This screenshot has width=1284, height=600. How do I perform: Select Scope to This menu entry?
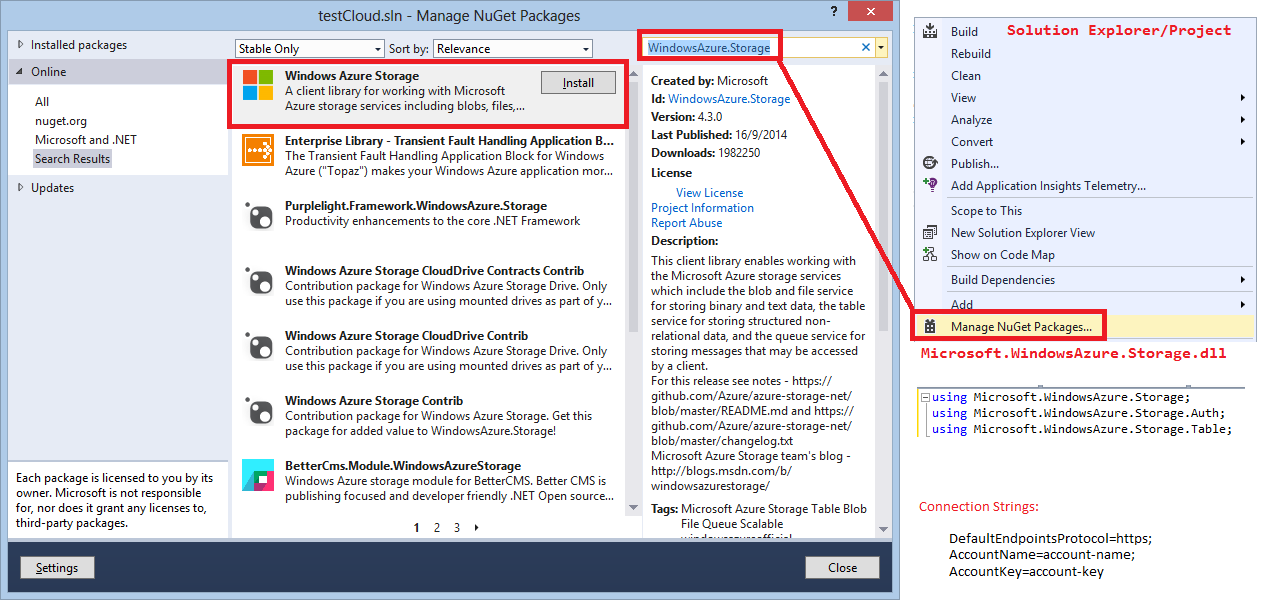986,210
